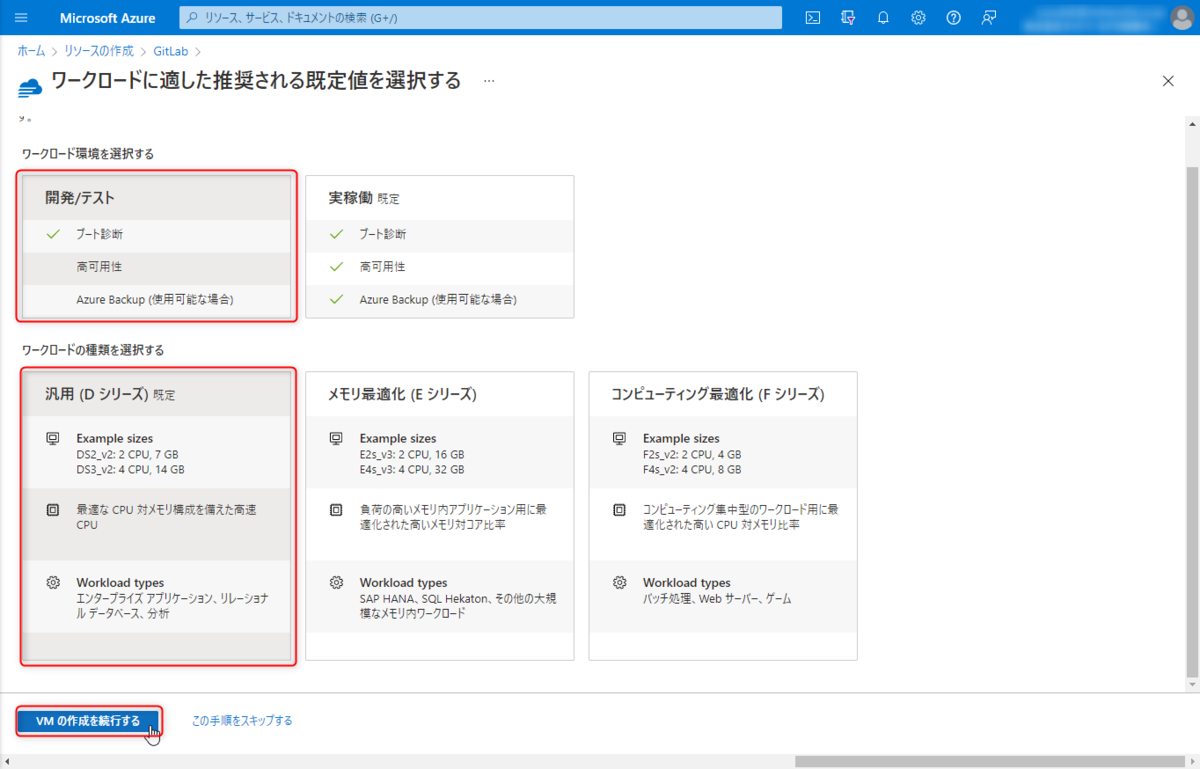Open the more actions ellipsis menu

487,81
